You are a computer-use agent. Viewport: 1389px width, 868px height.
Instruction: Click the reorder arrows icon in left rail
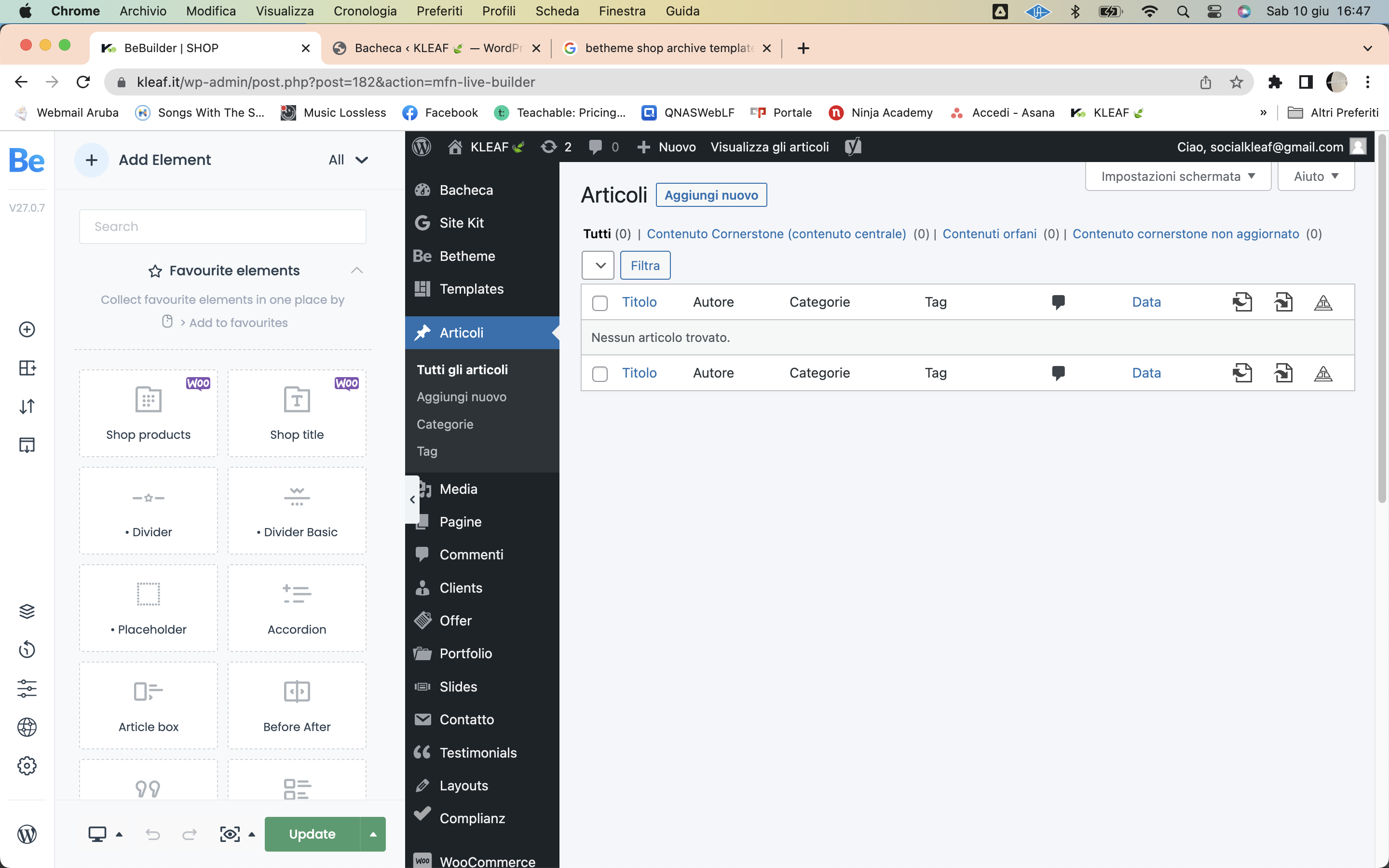pos(27,407)
